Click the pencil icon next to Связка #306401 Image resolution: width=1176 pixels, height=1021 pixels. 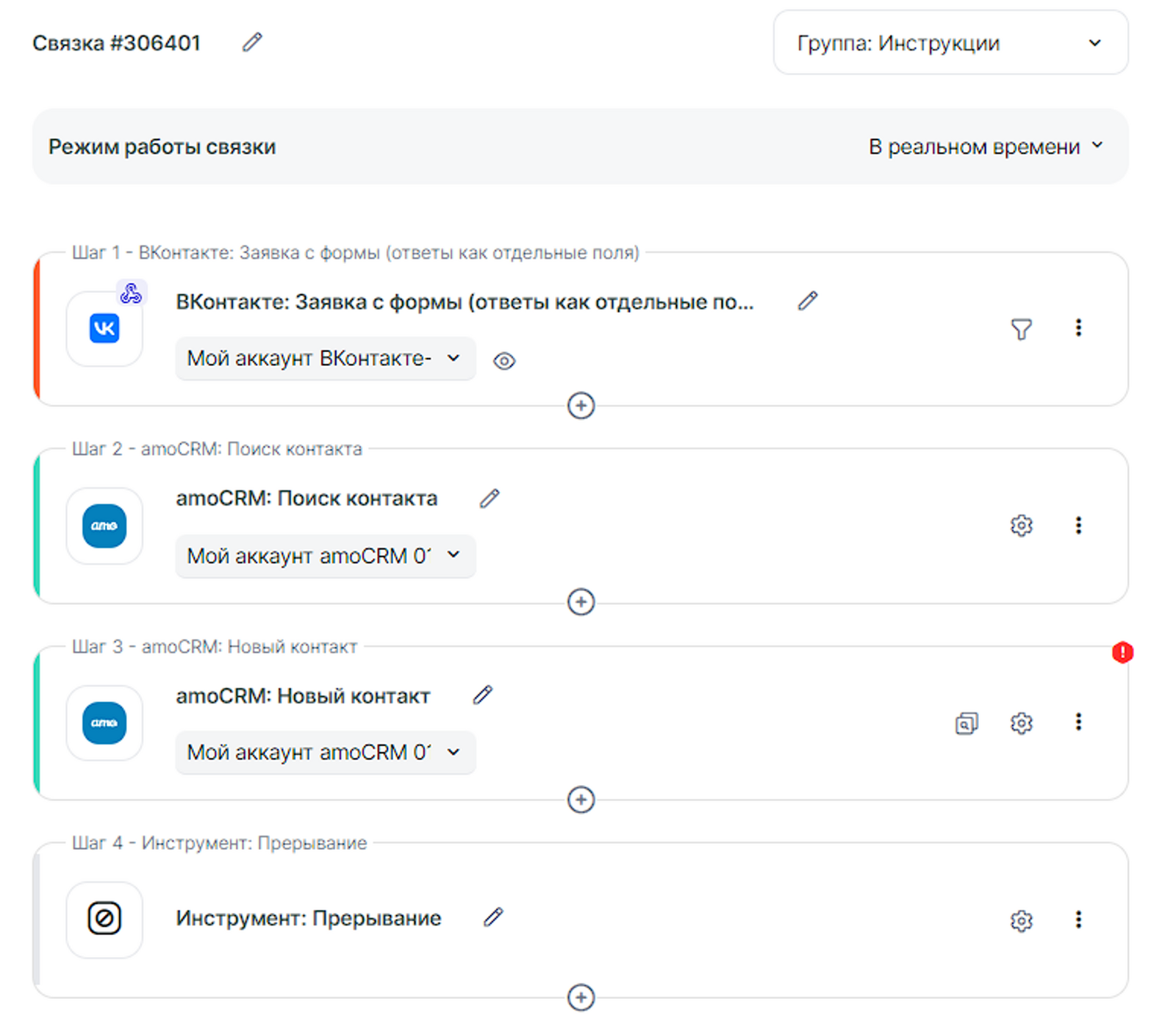click(252, 43)
